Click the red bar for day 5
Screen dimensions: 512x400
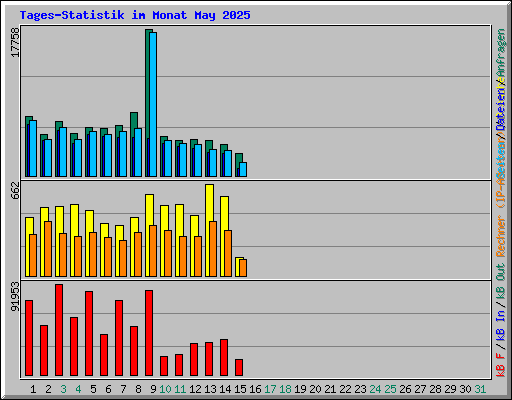tap(89, 334)
